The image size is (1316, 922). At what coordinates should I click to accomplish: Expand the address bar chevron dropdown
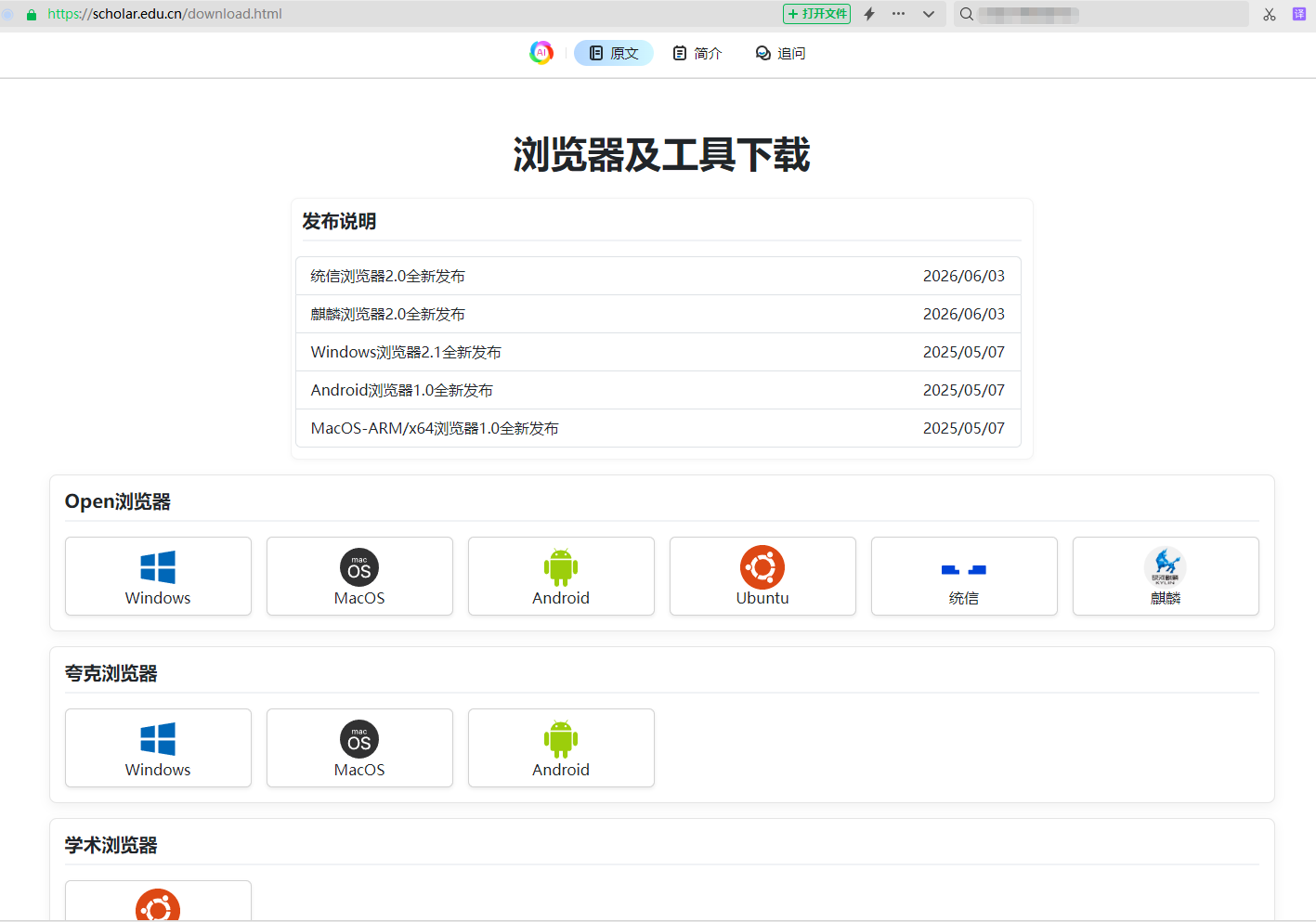coord(929,14)
